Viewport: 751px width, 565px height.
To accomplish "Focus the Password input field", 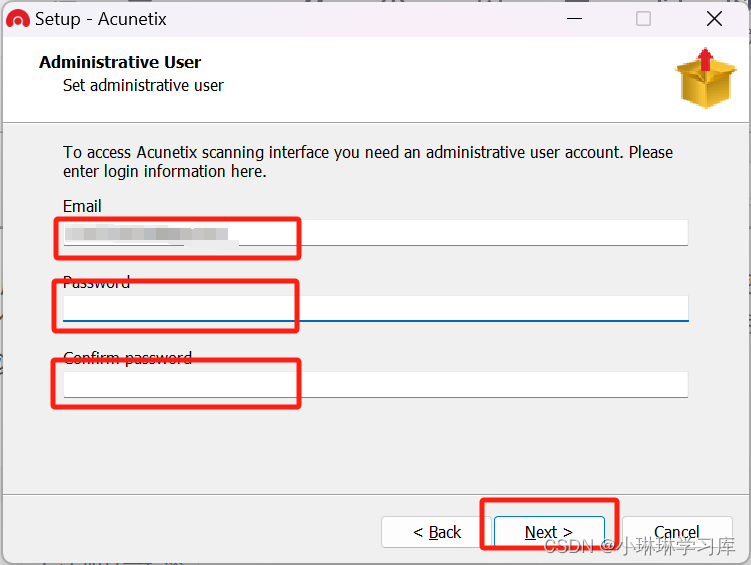I will 376,308.
